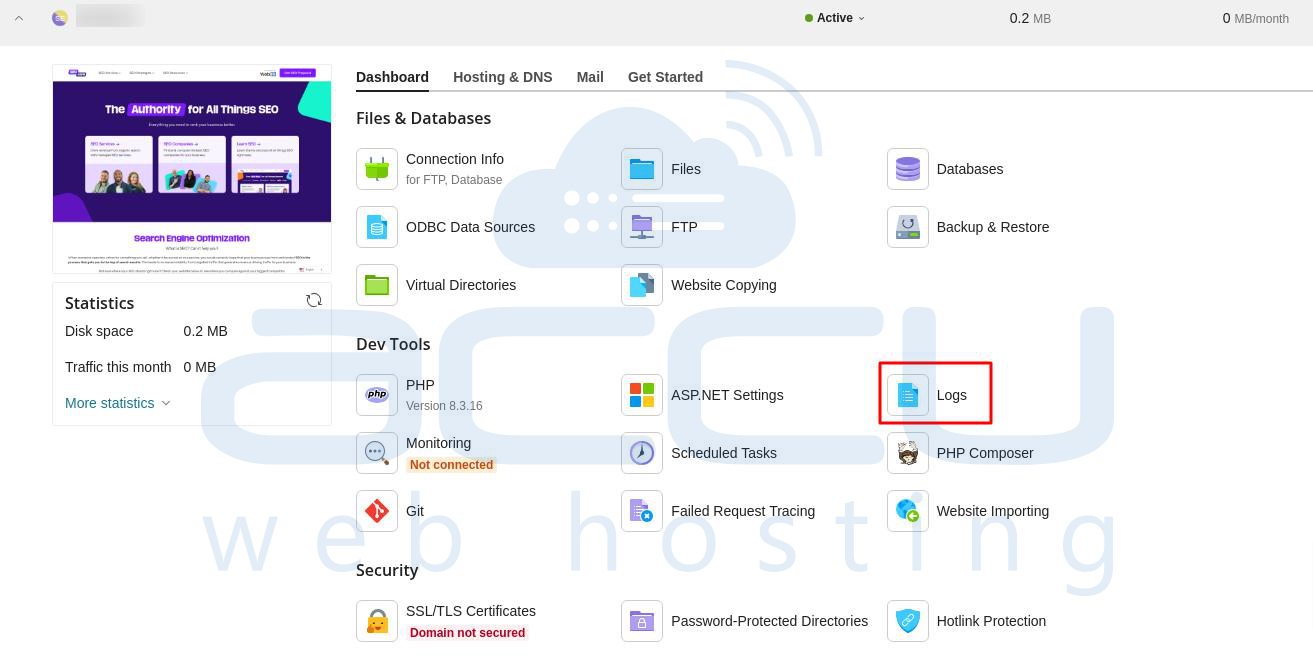
Task: Open the SSL/TLS Certificates lock icon
Action: tap(377, 621)
